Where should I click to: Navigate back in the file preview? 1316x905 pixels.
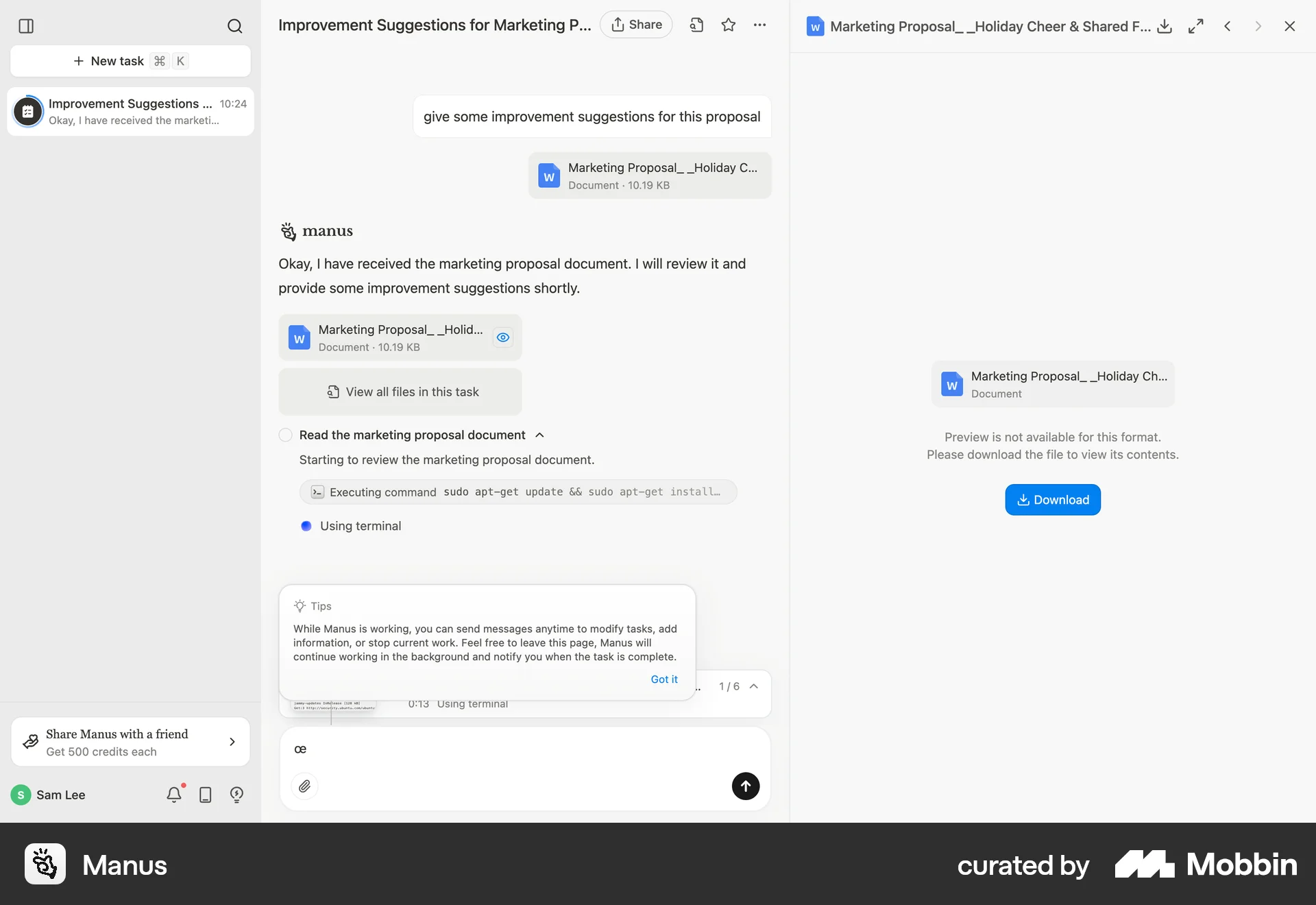[x=1227, y=26]
